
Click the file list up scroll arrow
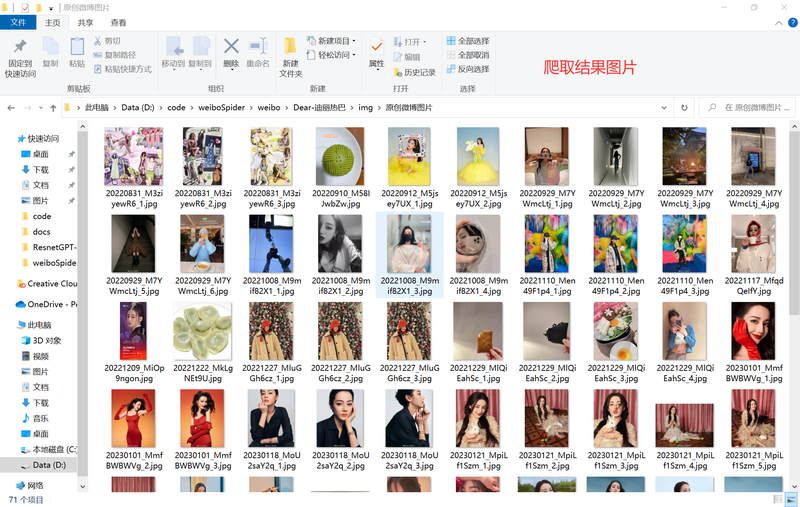[794, 125]
